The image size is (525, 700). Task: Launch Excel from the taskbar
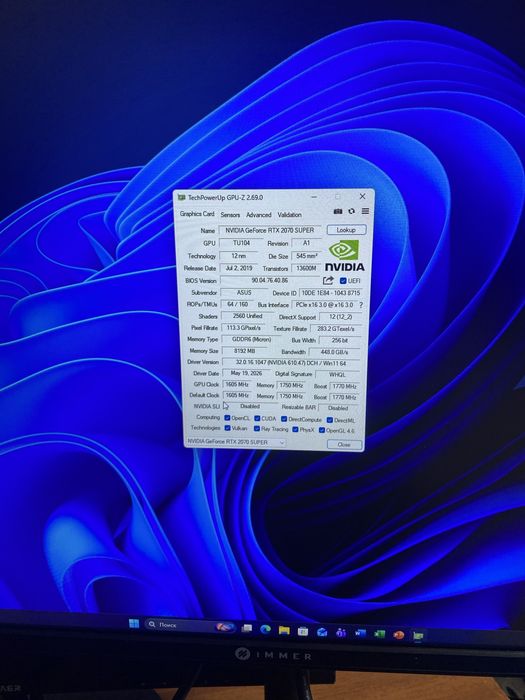[x=379, y=634]
